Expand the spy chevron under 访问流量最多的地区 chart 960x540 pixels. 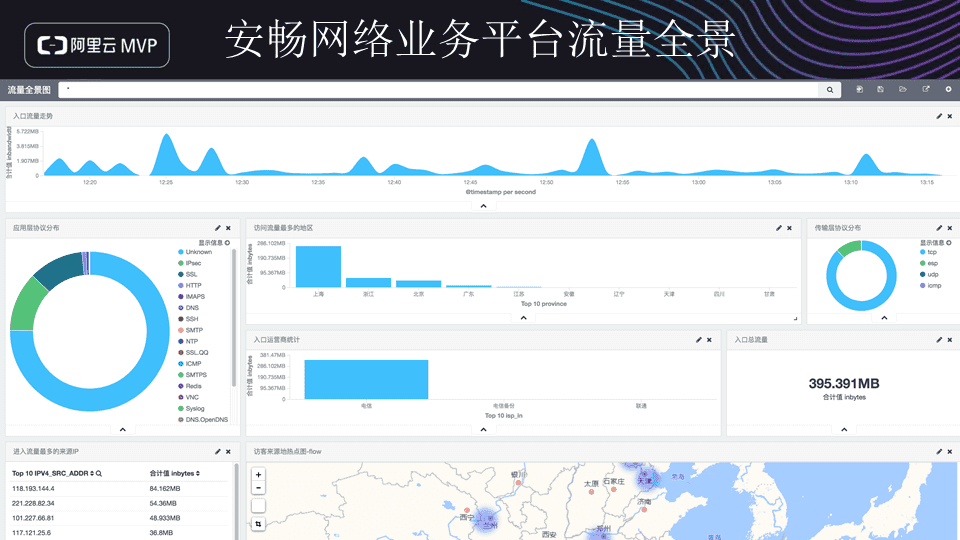[523, 318]
